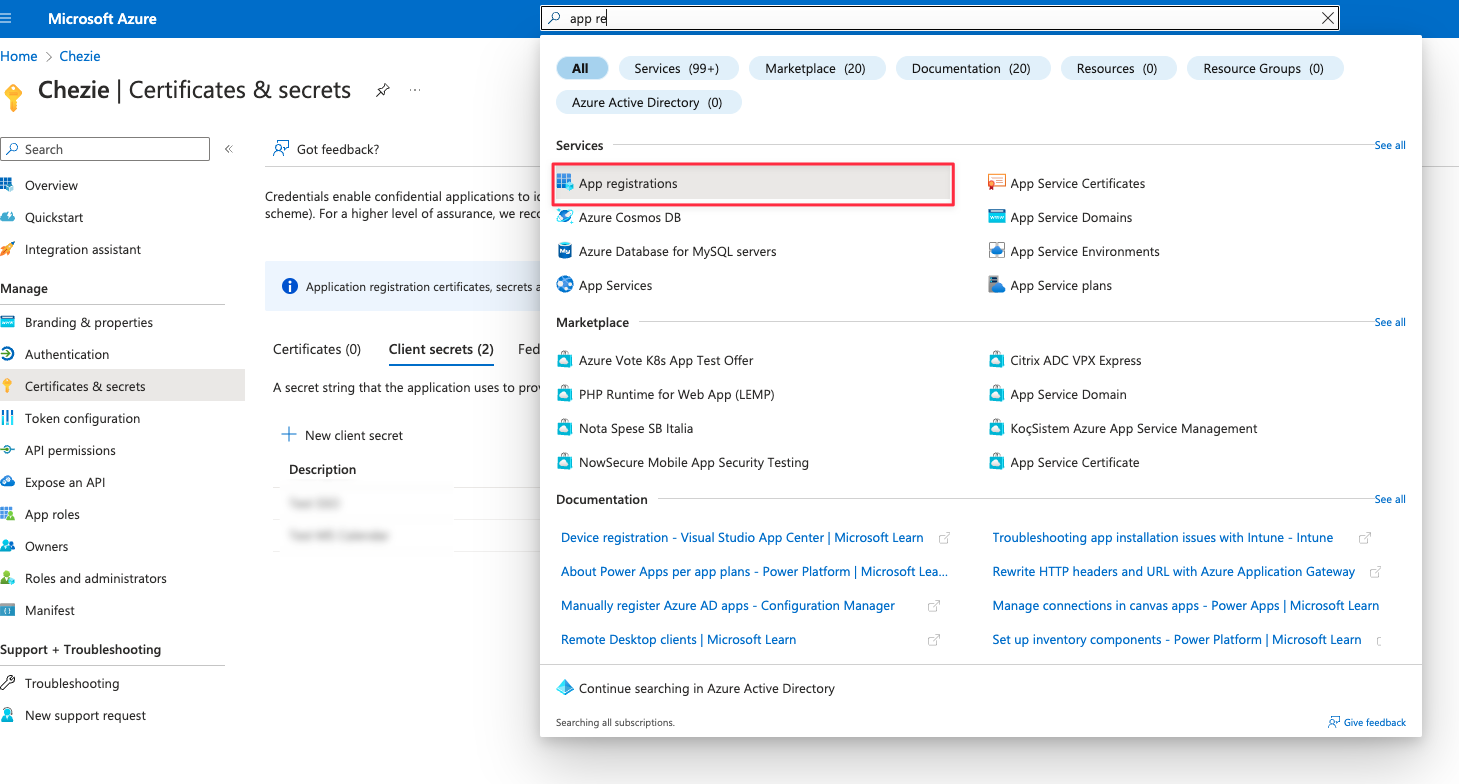Viewport: 1459px width, 784px height.
Task: Collapse the sidebar with double chevron
Action: [x=228, y=149]
